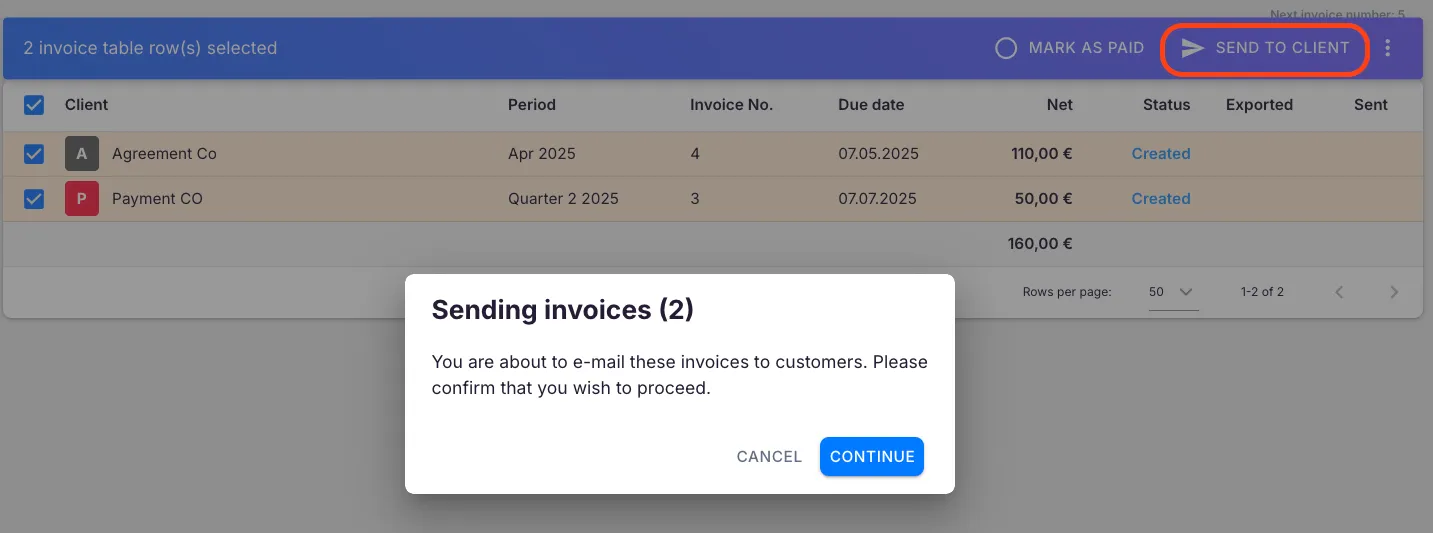The image size is (1433, 533).
Task: Open the rows per page dropdown
Action: [x=1172, y=292]
